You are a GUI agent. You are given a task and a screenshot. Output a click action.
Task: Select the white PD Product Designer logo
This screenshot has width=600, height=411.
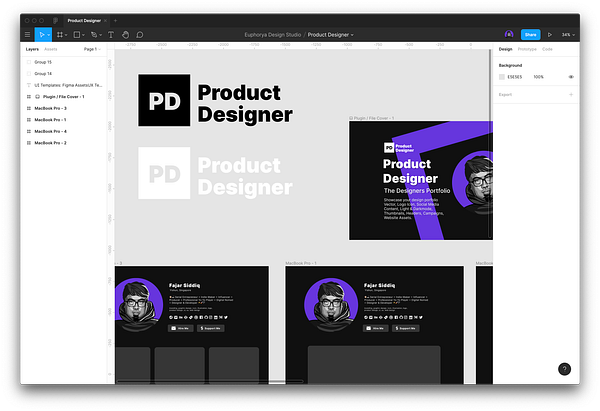[215, 173]
